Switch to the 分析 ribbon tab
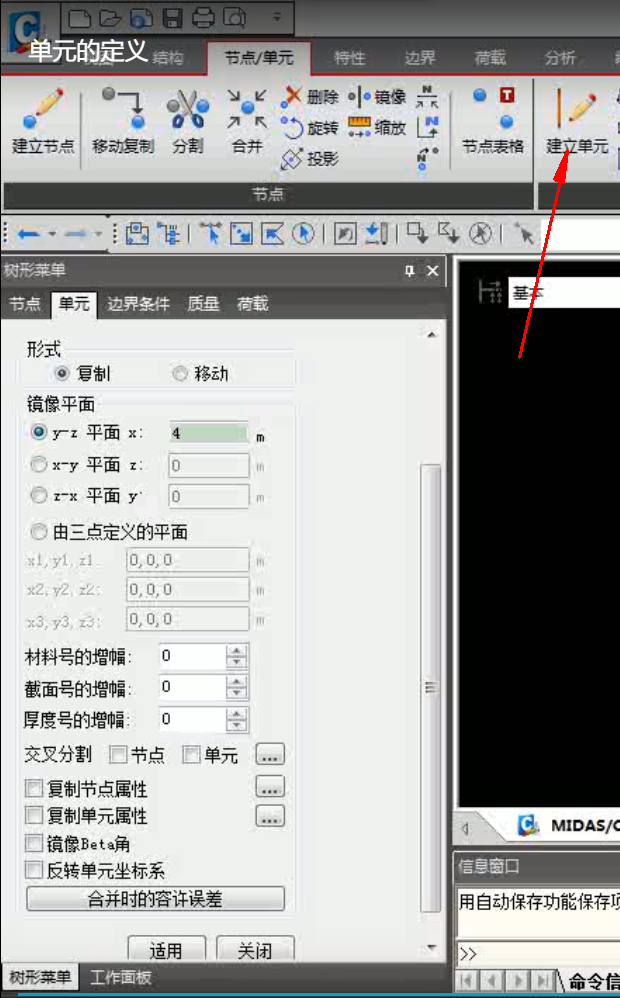Image resolution: width=620 pixels, height=998 pixels. tap(560, 58)
